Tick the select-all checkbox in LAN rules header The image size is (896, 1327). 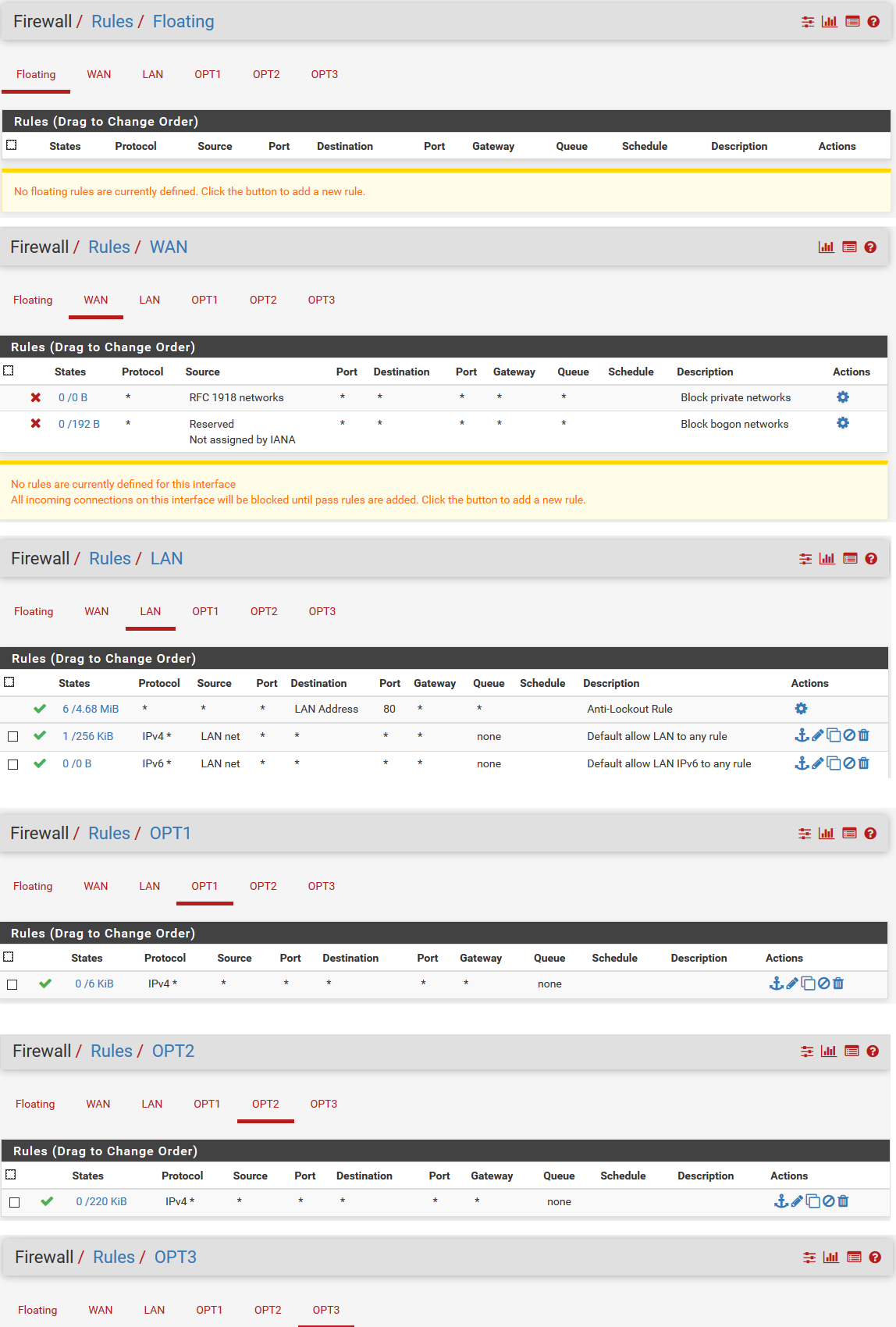9,682
